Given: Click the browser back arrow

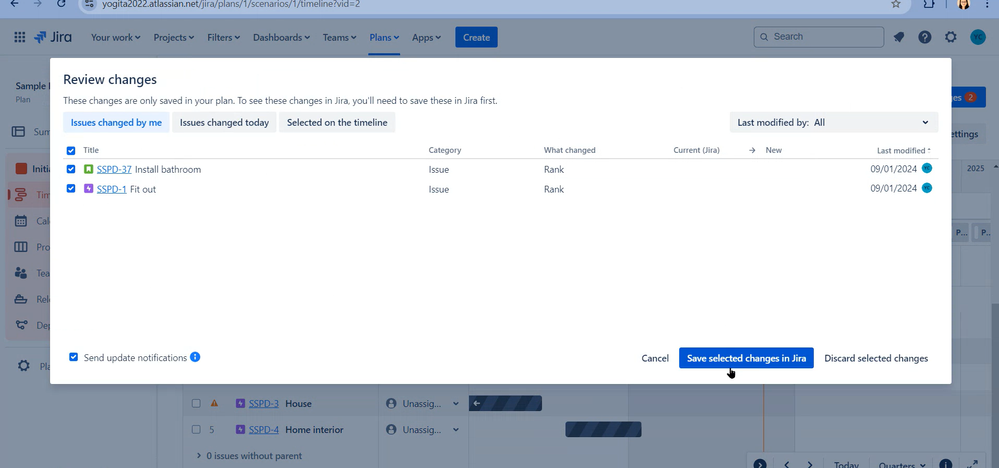Looking at the screenshot, I should click(x=15, y=4).
